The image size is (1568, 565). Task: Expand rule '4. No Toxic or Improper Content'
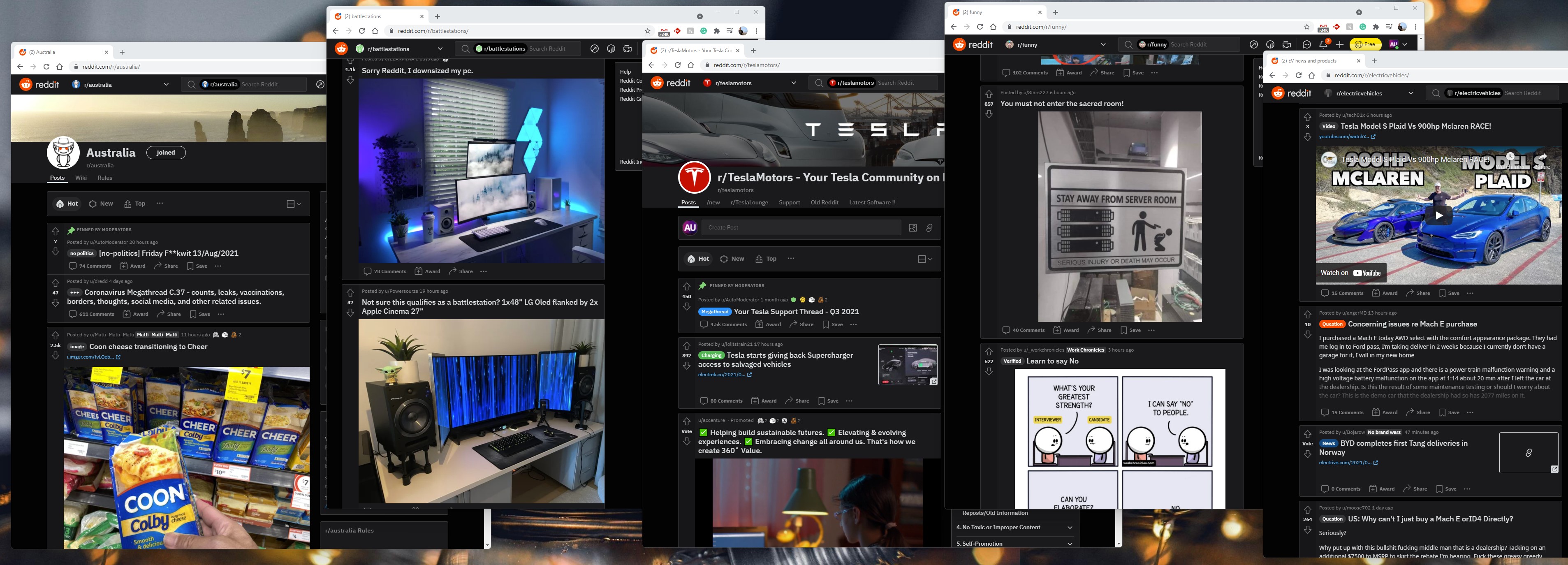coord(1014,527)
